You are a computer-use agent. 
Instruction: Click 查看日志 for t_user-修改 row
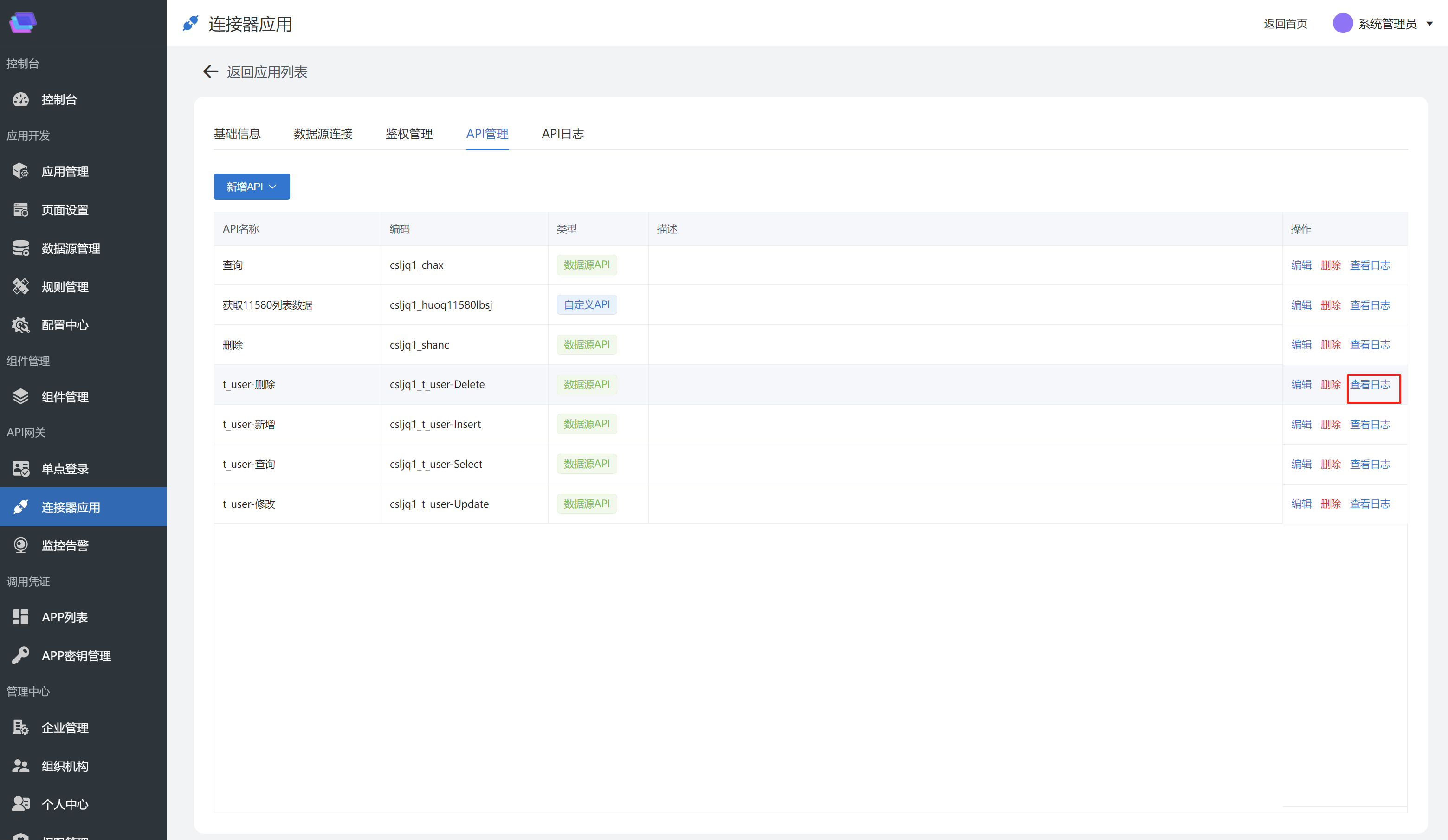point(1370,504)
